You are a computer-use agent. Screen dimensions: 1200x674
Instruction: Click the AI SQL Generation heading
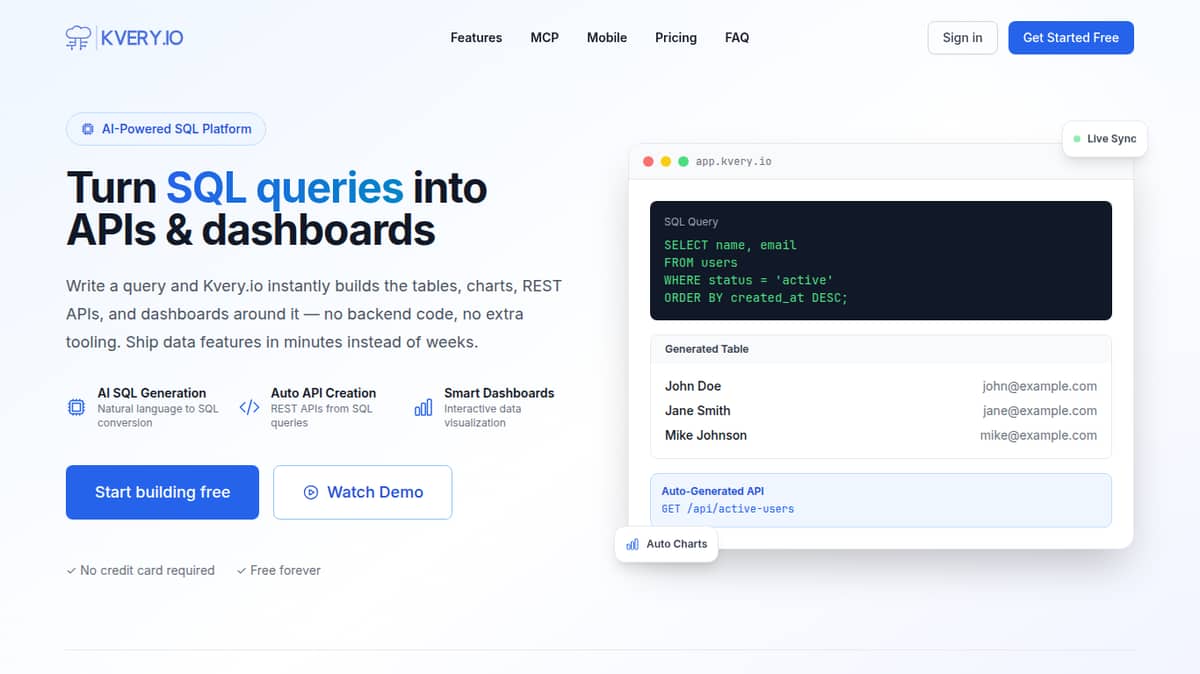[152, 393]
